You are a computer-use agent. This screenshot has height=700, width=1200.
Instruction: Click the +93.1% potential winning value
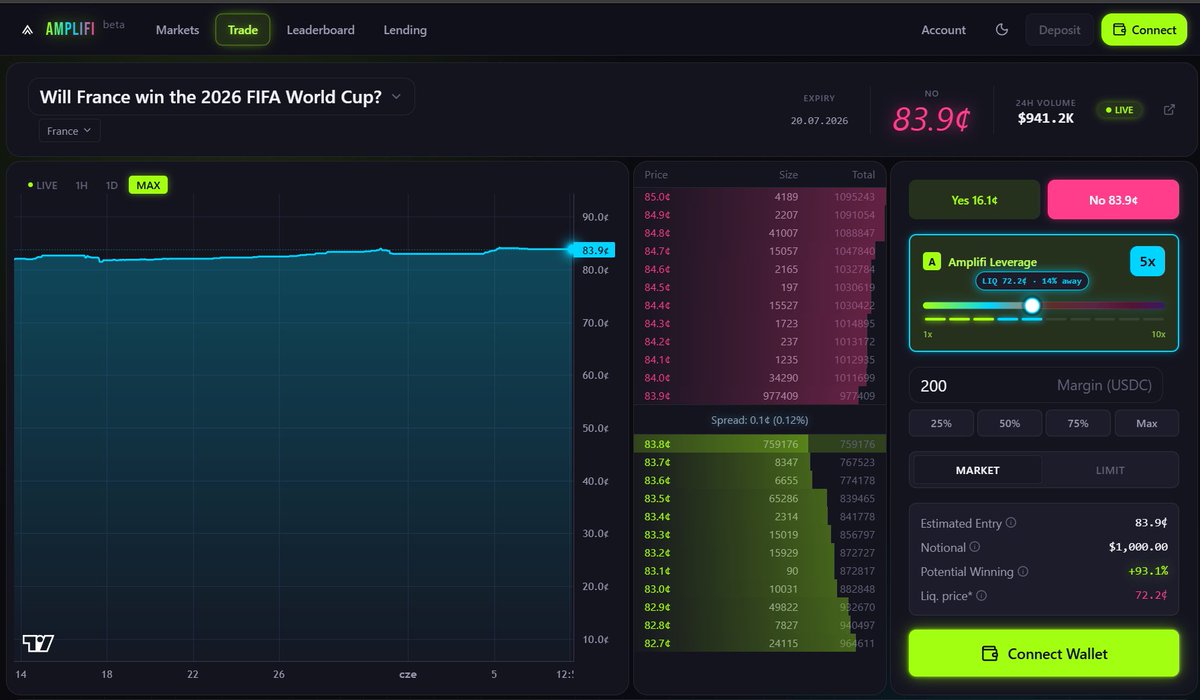point(1147,571)
